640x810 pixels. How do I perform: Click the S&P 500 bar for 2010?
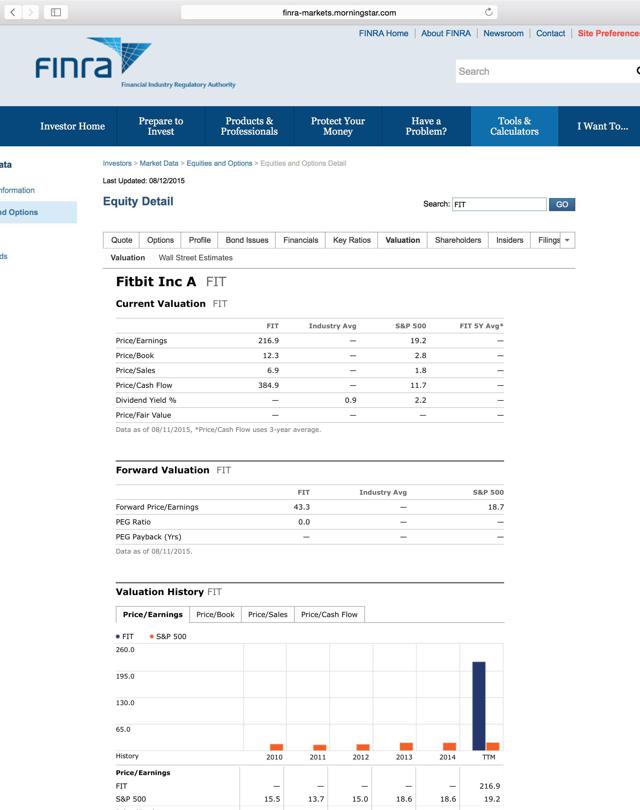[276, 747]
